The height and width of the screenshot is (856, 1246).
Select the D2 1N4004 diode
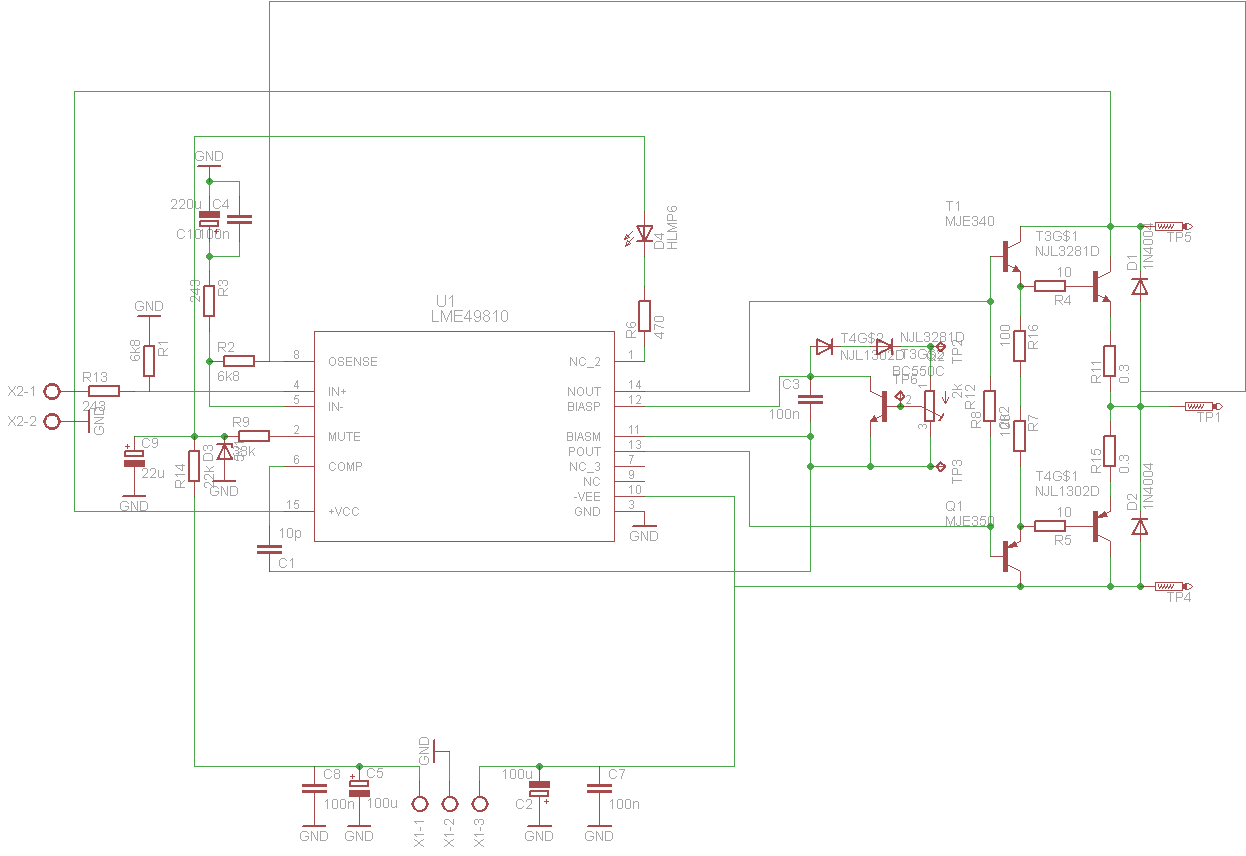(x=1139, y=526)
